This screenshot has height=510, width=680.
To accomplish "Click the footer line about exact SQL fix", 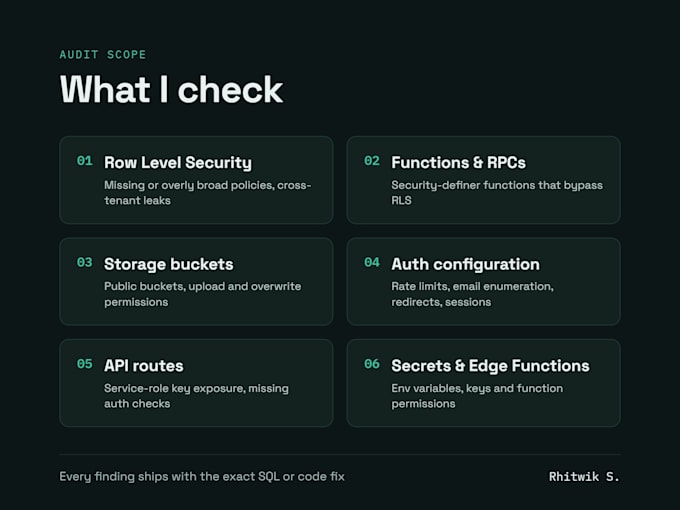I will click(x=202, y=477).
